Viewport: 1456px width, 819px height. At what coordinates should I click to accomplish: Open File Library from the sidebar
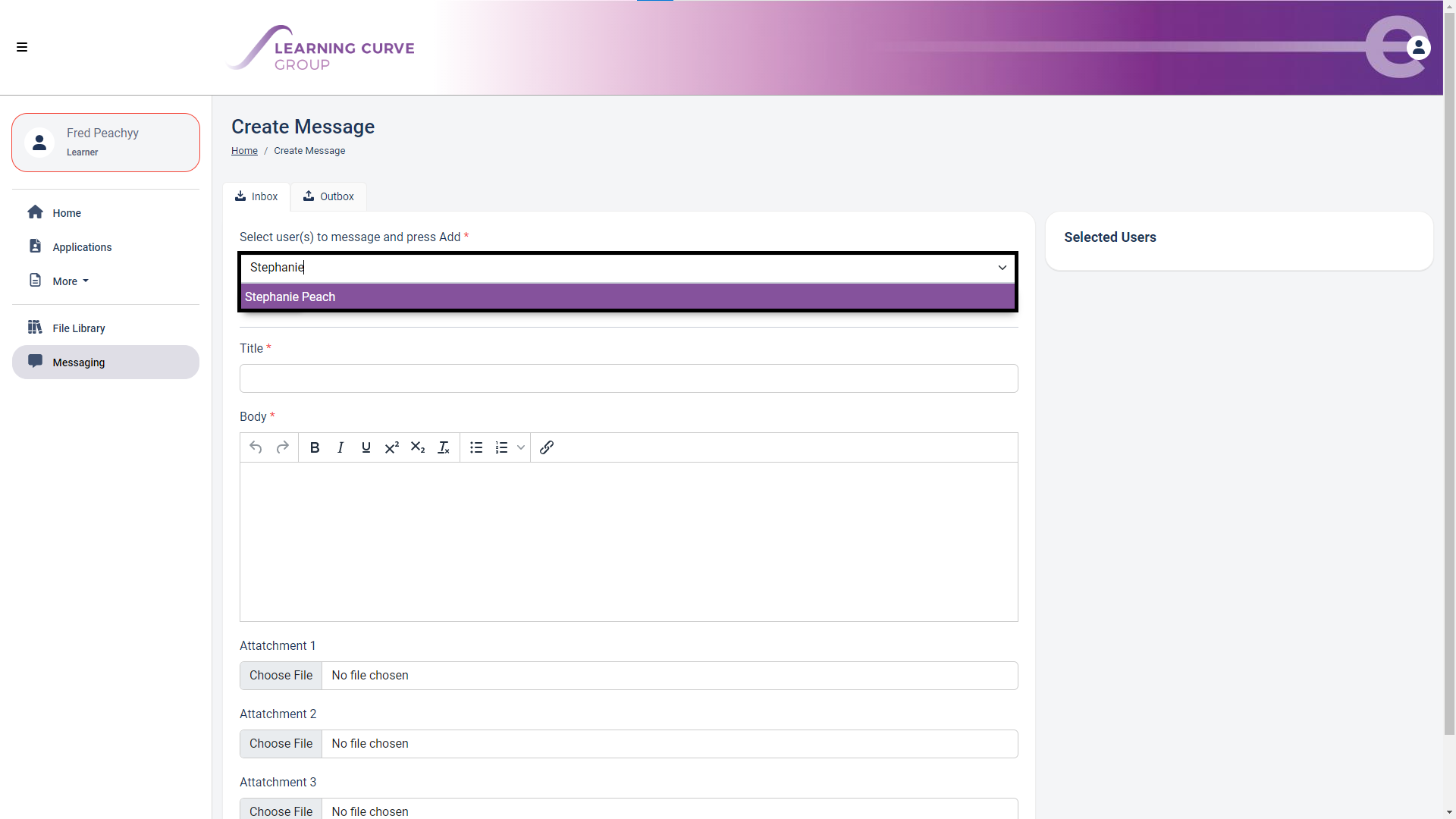pos(105,328)
